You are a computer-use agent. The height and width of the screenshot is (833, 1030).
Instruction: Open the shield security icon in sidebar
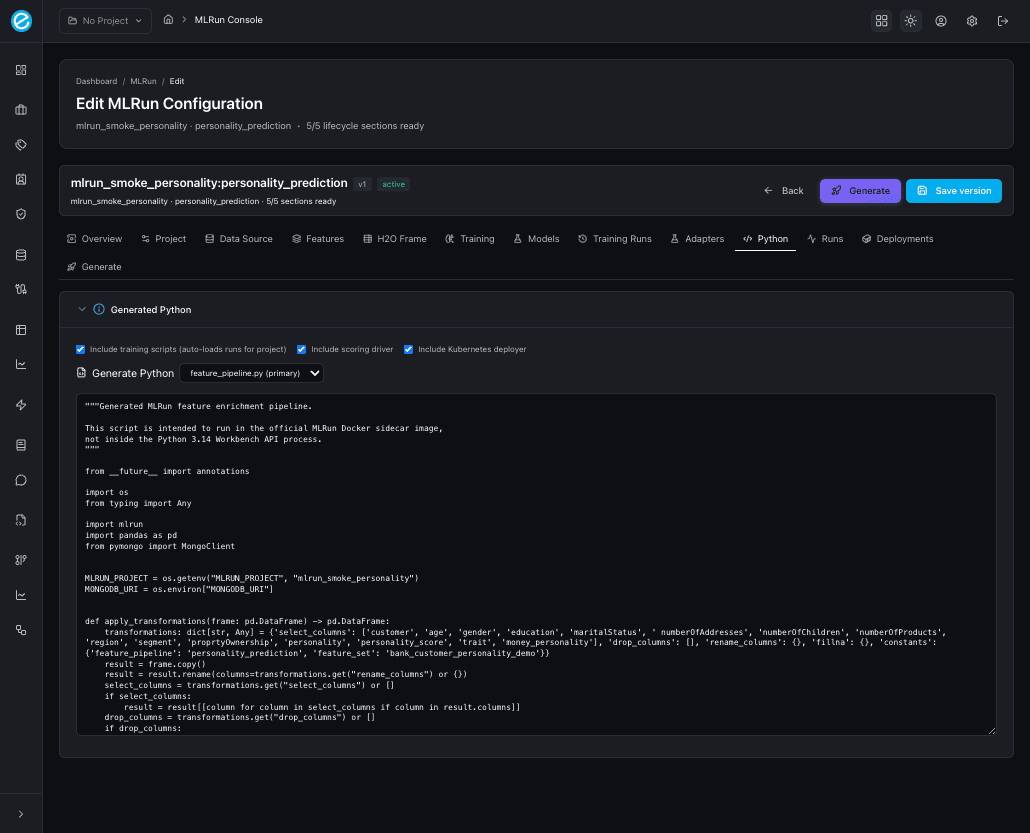[20, 214]
